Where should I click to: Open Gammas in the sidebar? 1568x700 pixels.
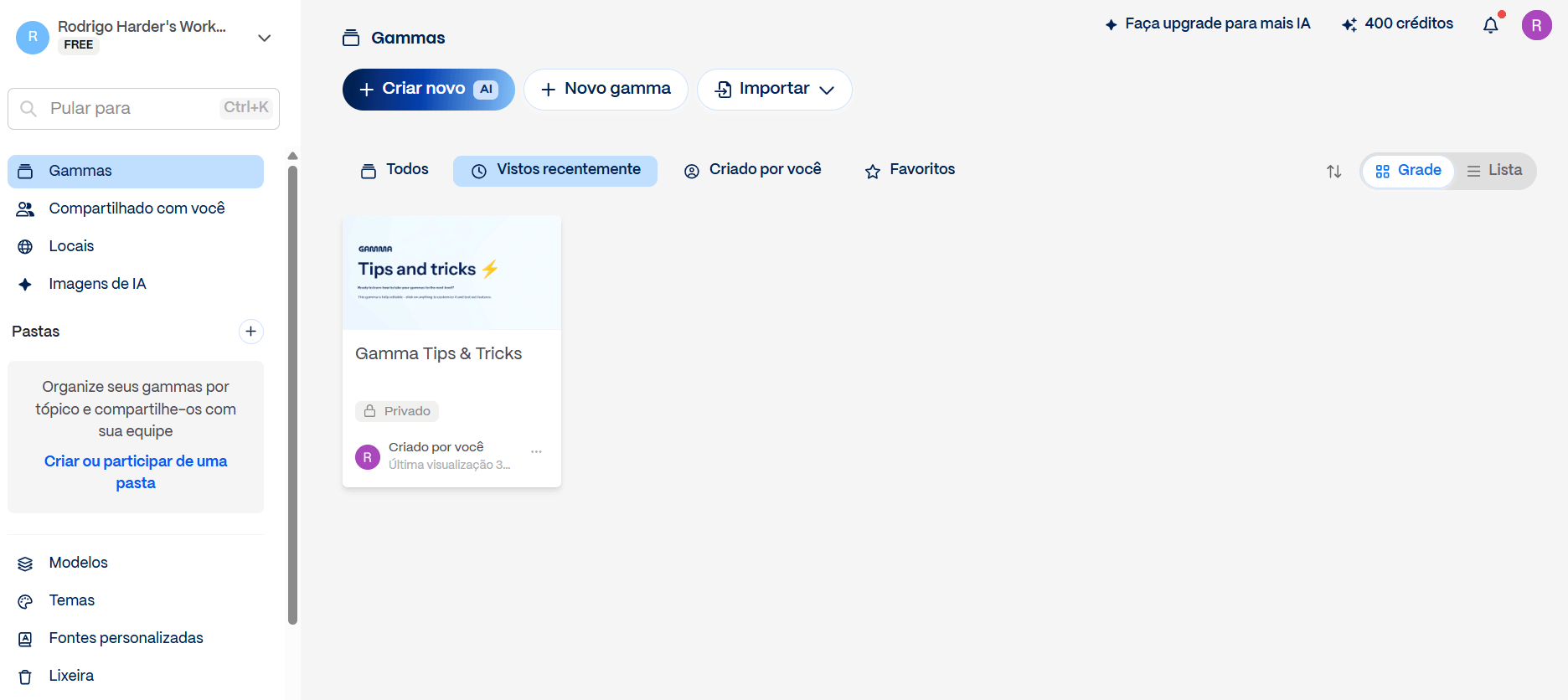(x=136, y=171)
